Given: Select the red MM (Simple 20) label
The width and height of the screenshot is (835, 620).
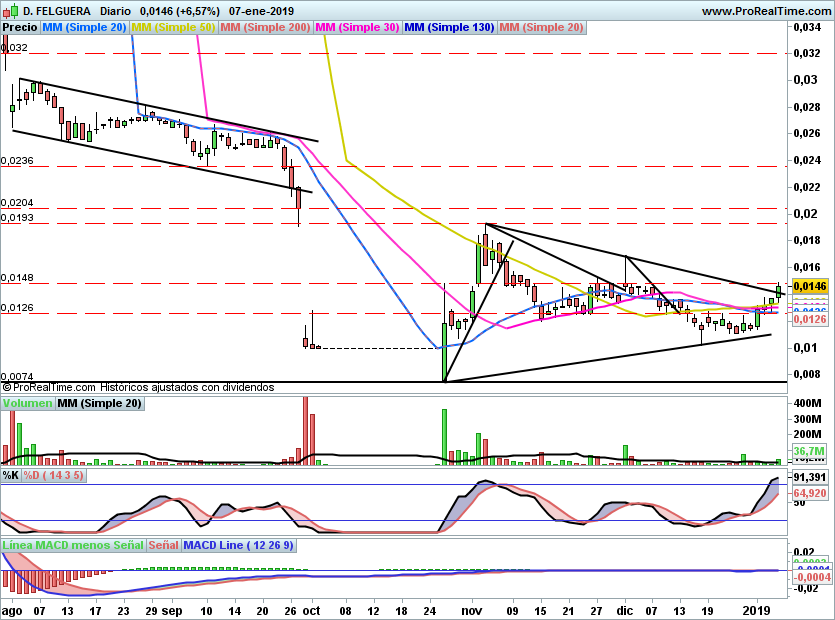Looking at the screenshot, I should tap(542, 27).
